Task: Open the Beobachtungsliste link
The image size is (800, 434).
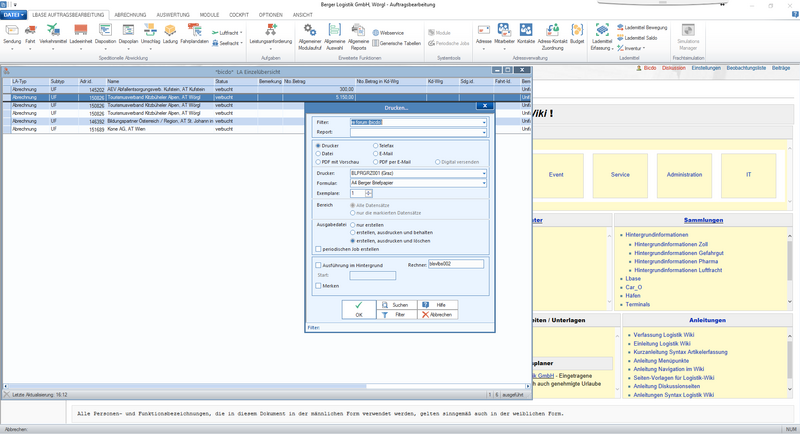Action: click(746, 68)
